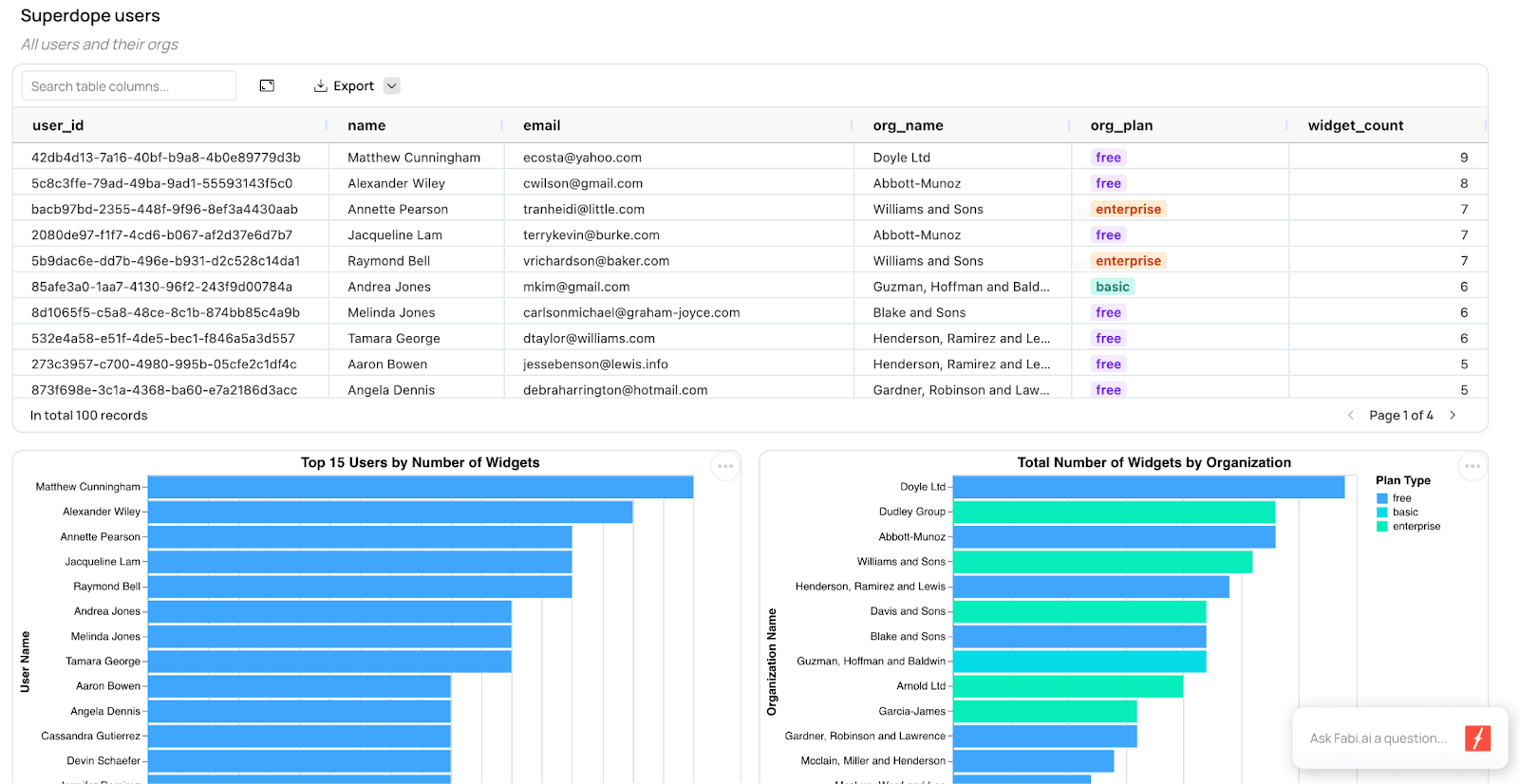The width and height of the screenshot is (1519, 784).
Task: Go to previous table page
Action: [1350, 416]
